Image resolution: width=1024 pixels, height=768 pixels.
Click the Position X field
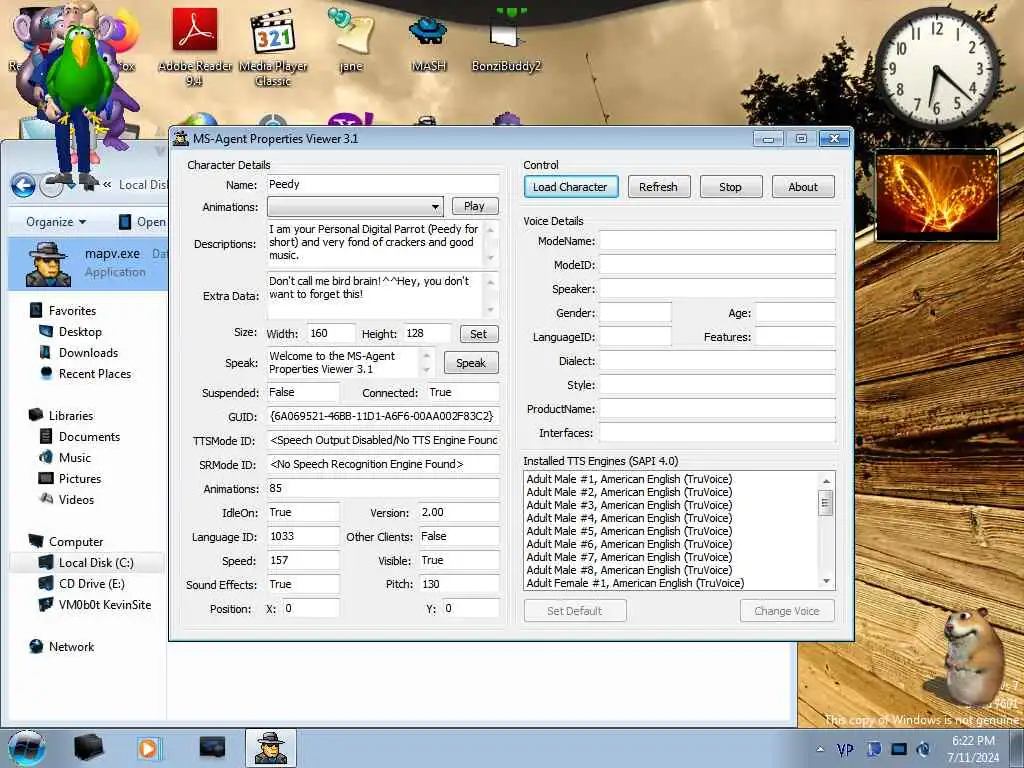310,608
